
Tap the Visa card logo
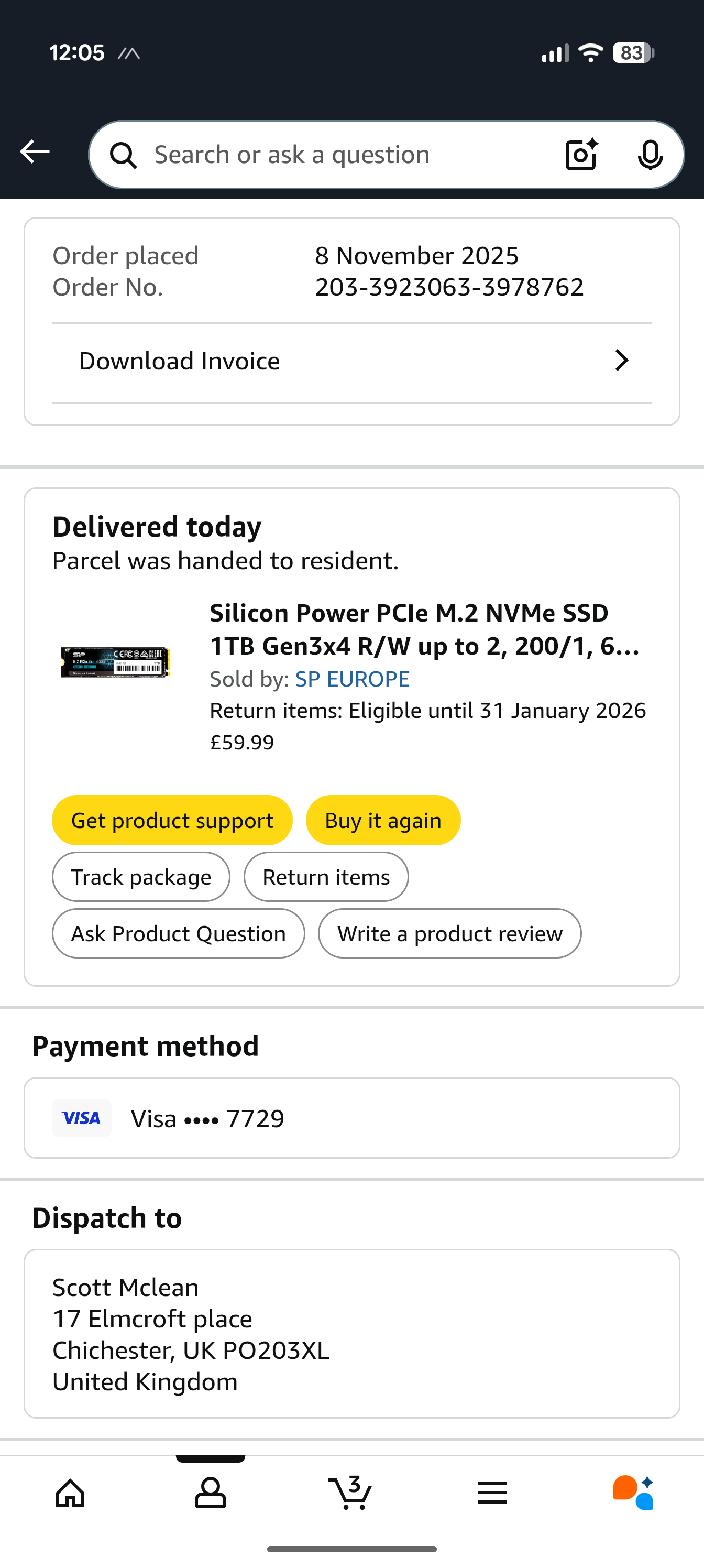[x=82, y=1117]
